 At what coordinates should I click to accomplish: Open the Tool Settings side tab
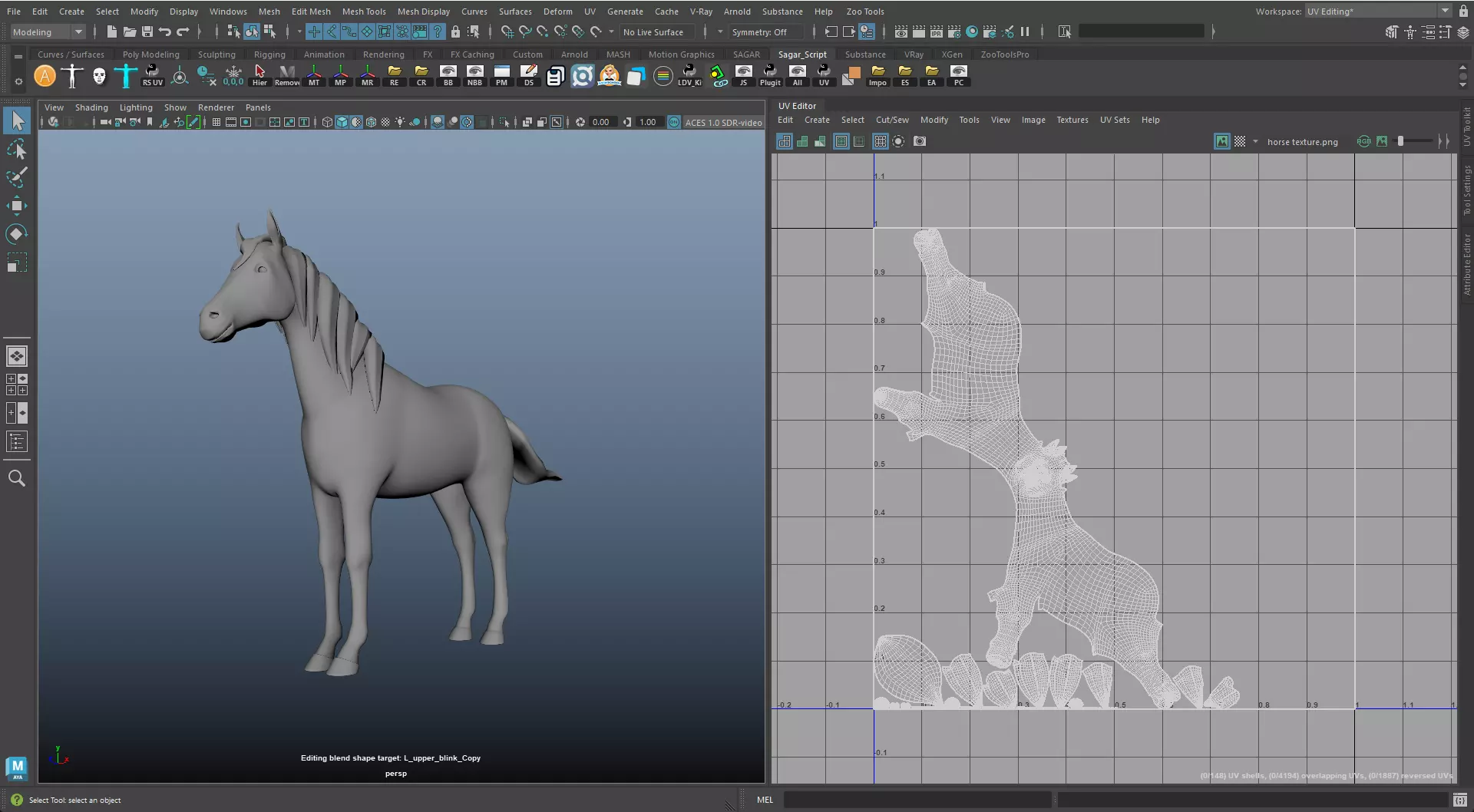pos(1466,190)
